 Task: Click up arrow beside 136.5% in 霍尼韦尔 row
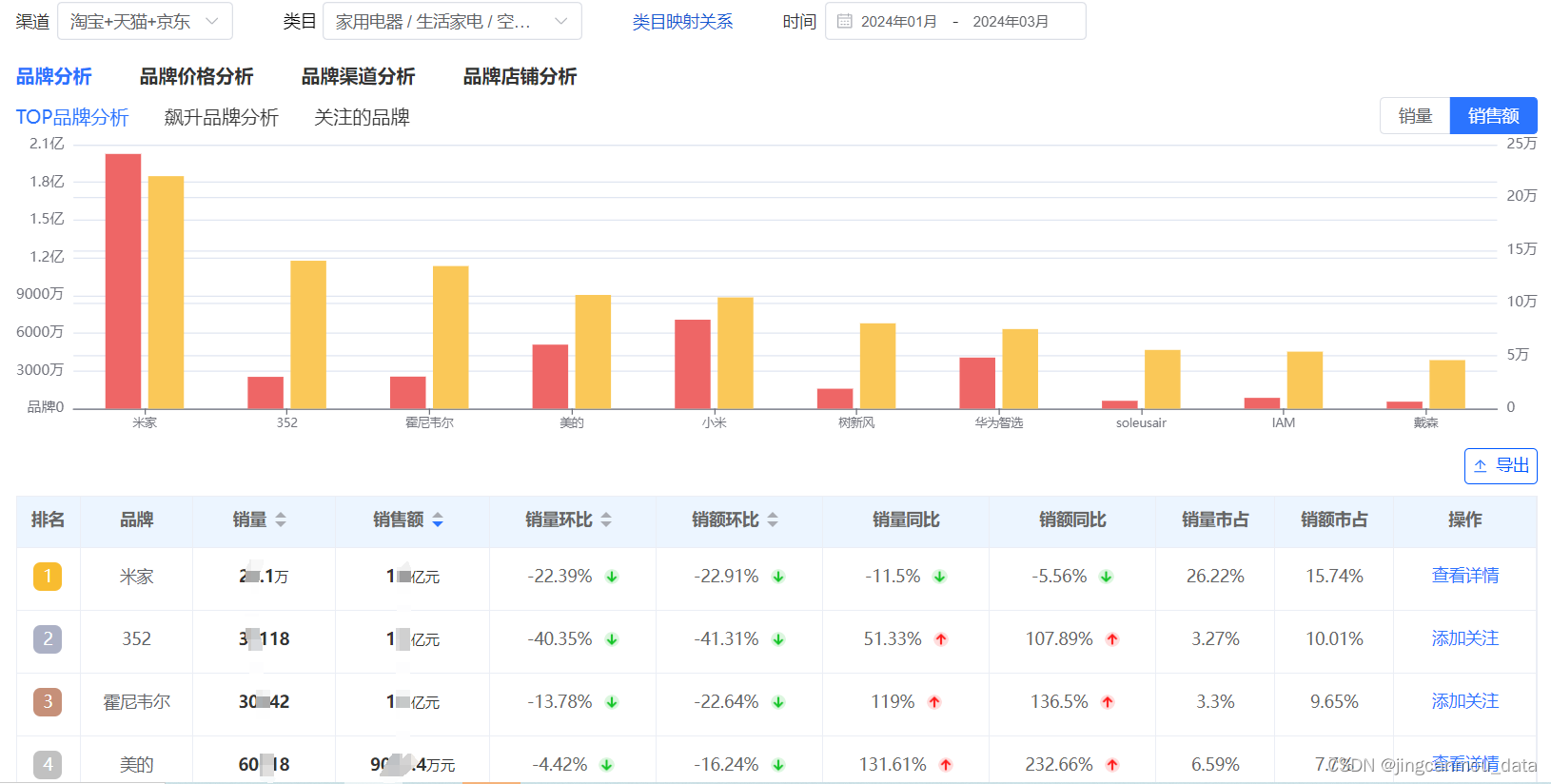pyautogui.click(x=1108, y=702)
